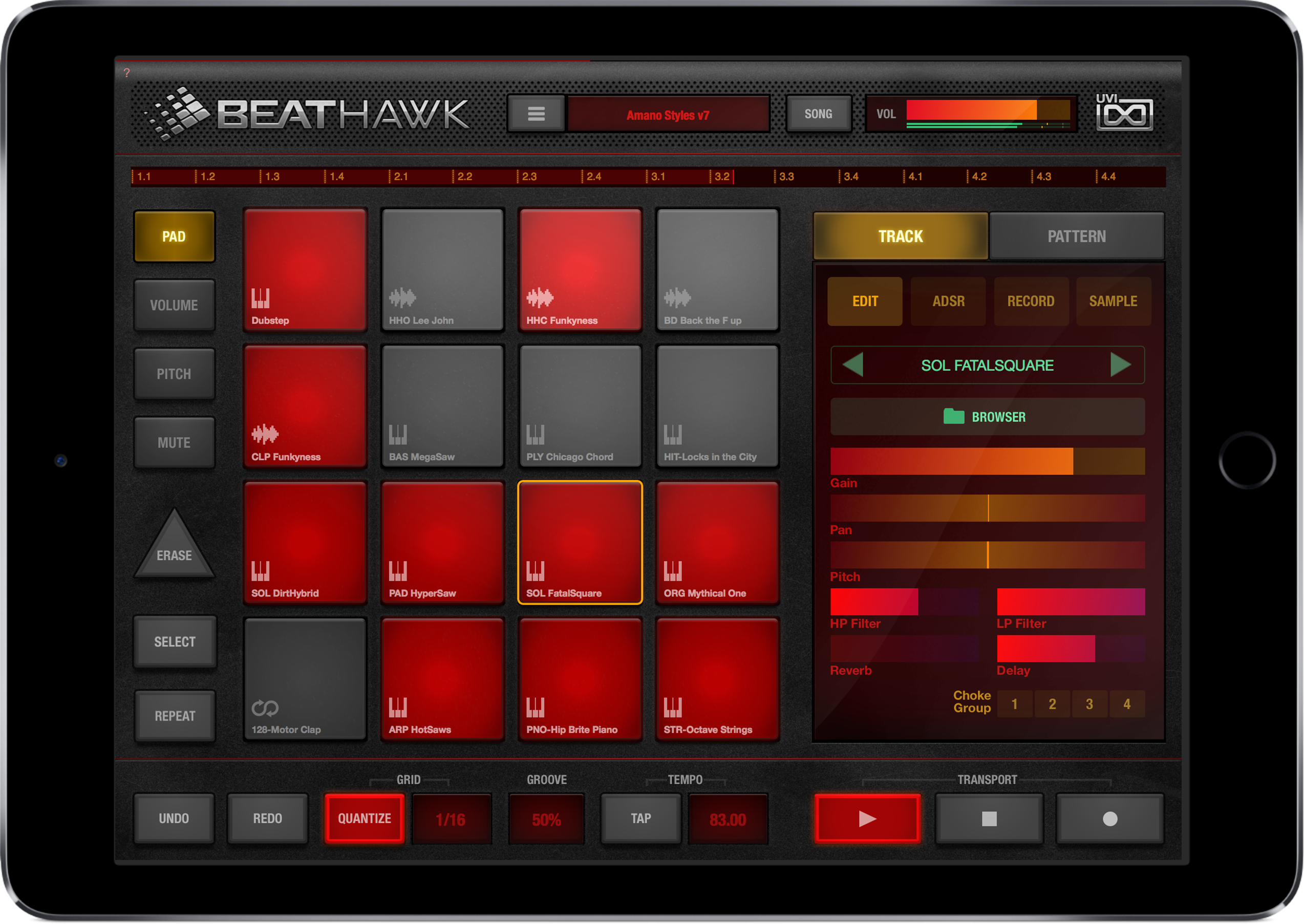This screenshot has height=924, width=1304.
Task: Open SONG mode
Action: coord(818,114)
